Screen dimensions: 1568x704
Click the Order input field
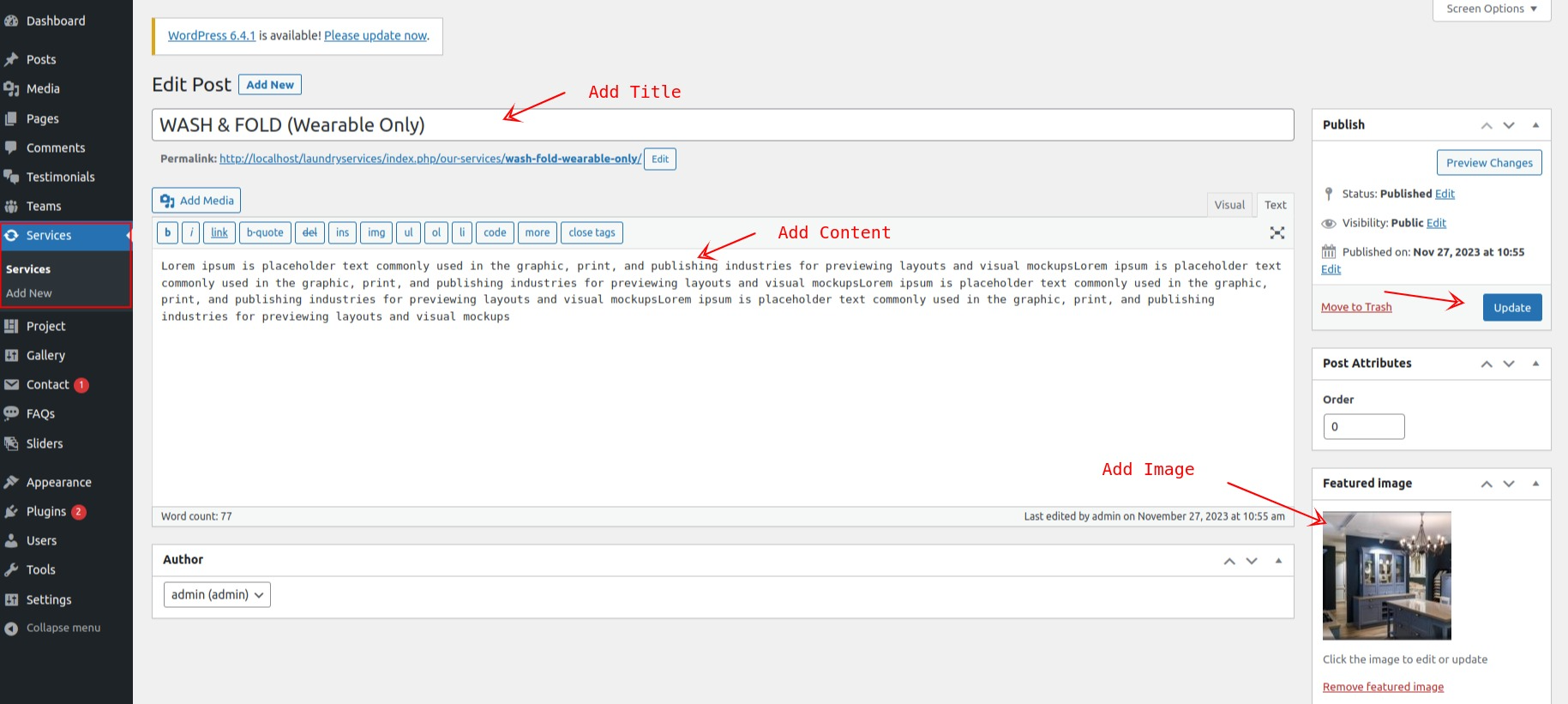coord(1363,427)
